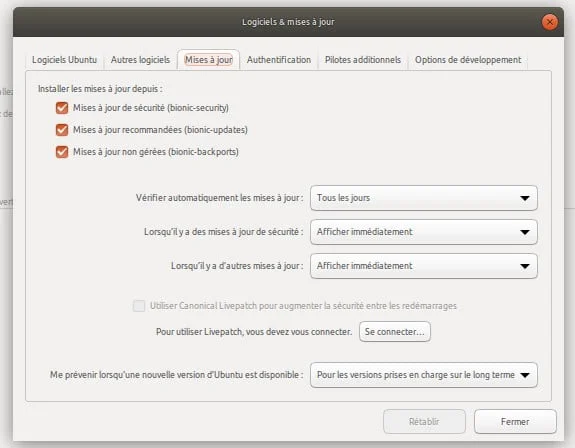Open the Options de développement tab

click(468, 60)
